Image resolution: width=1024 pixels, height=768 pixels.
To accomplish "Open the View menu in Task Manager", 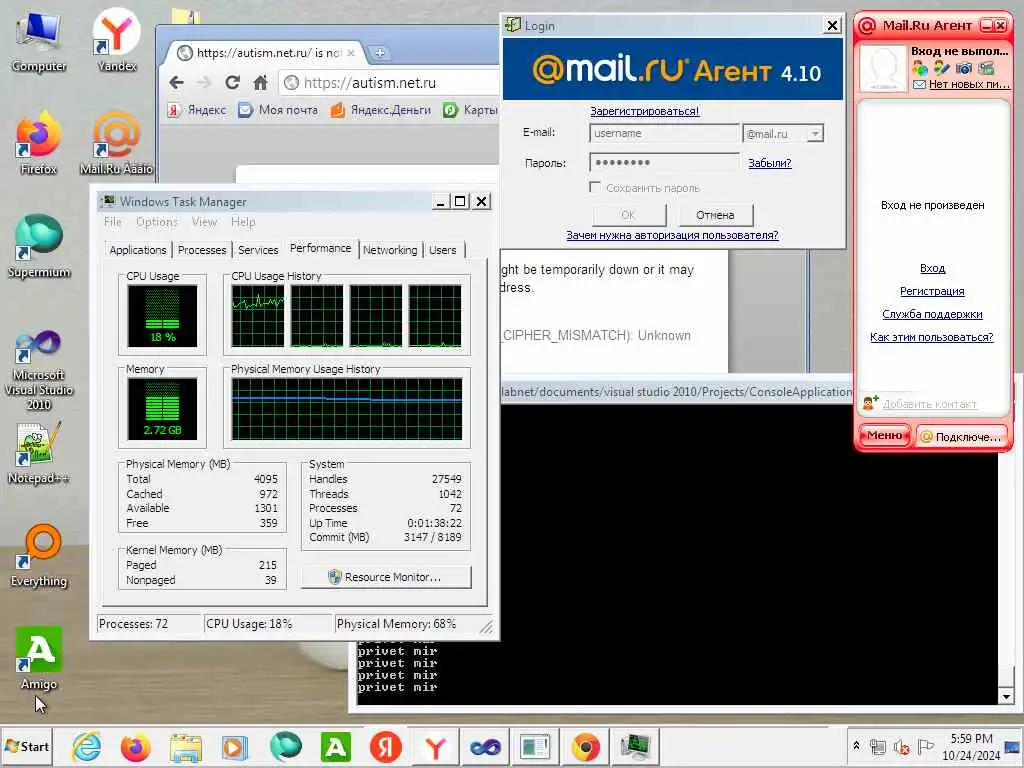I will [x=204, y=222].
